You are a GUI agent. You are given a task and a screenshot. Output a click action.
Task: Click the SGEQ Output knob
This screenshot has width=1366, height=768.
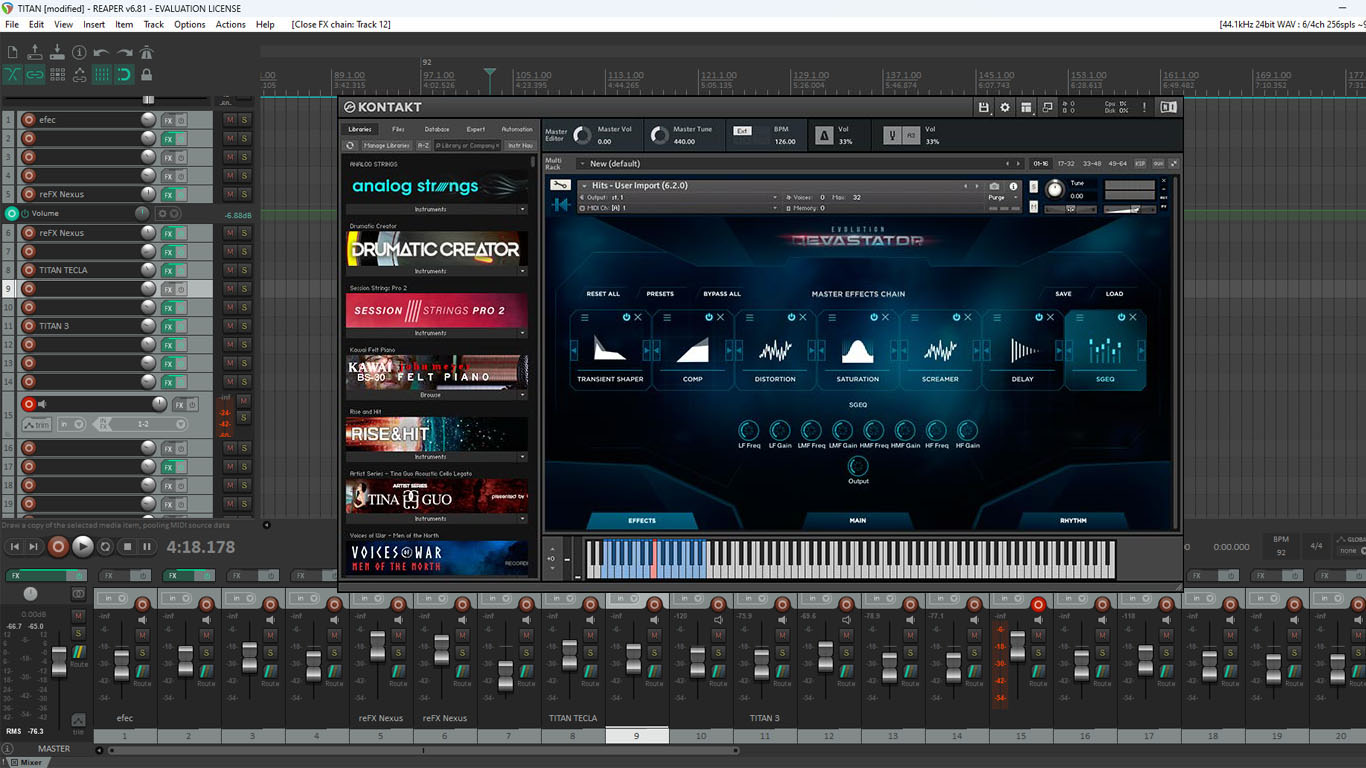(x=858, y=466)
